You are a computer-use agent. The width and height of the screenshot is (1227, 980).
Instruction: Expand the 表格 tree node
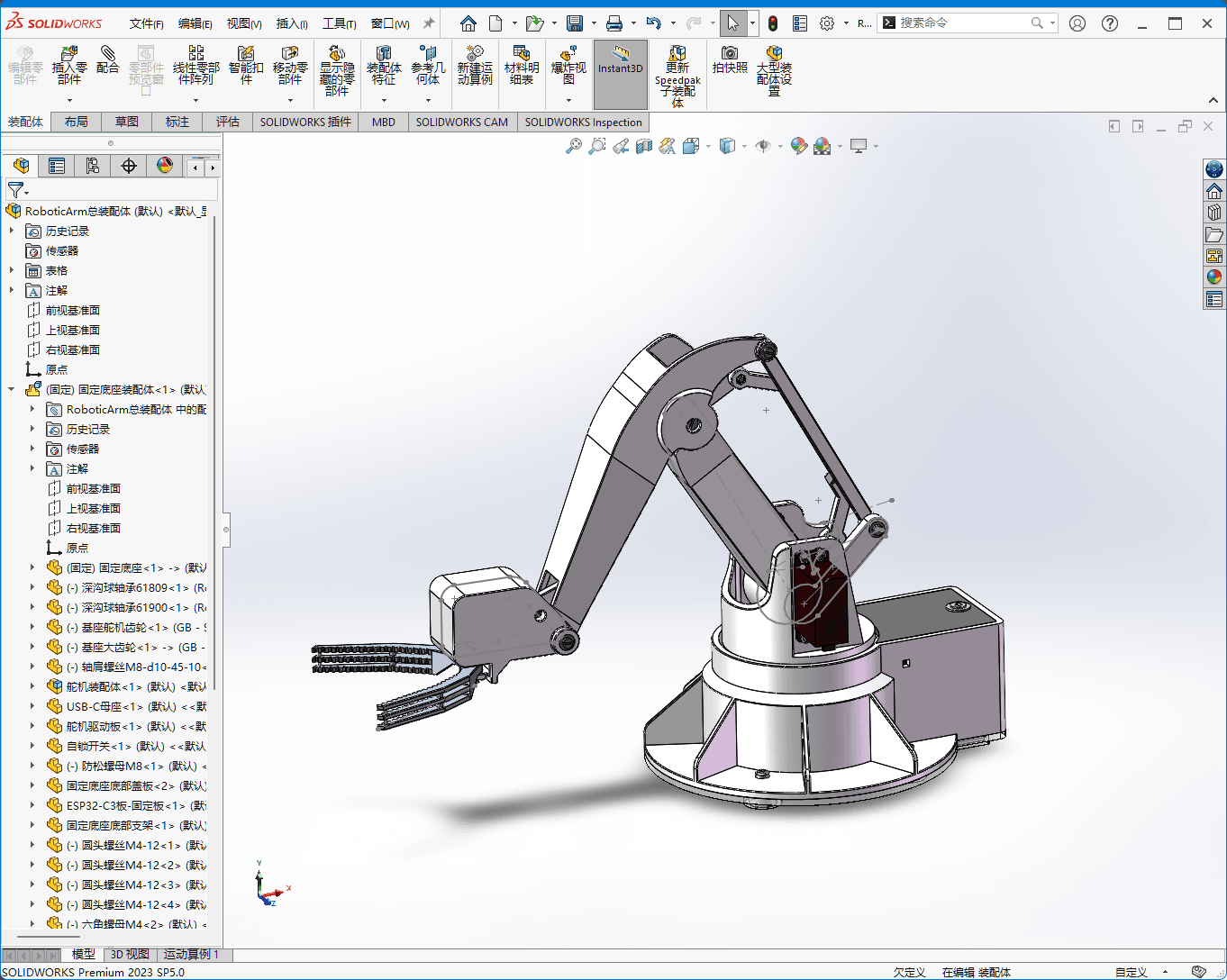(x=12, y=270)
